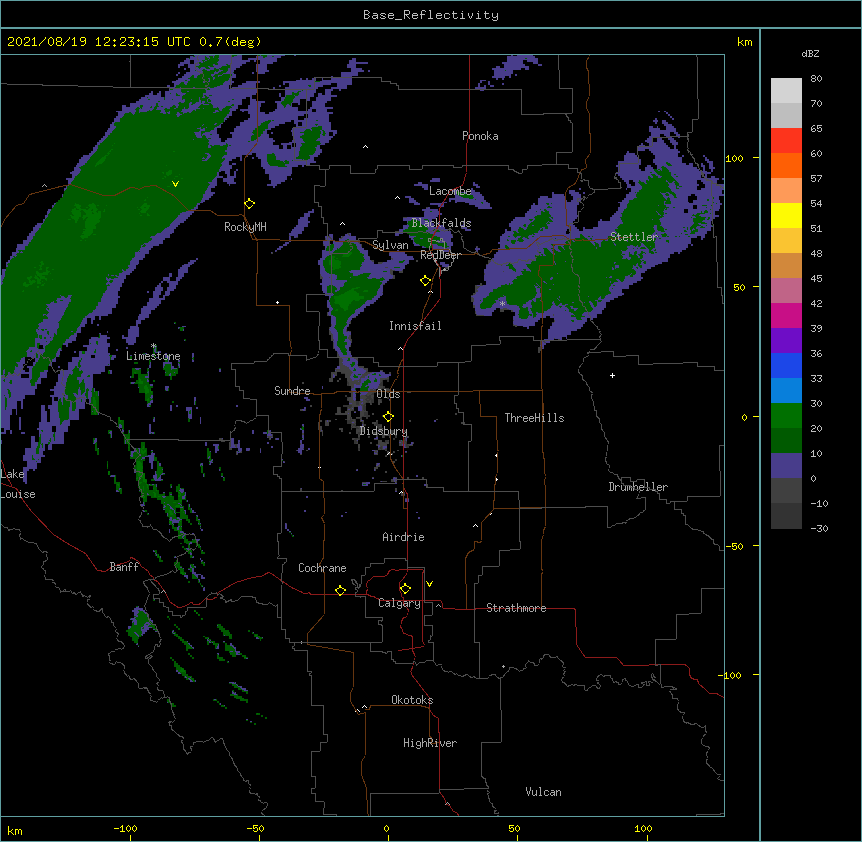Click the Ponoka city label

(480, 136)
